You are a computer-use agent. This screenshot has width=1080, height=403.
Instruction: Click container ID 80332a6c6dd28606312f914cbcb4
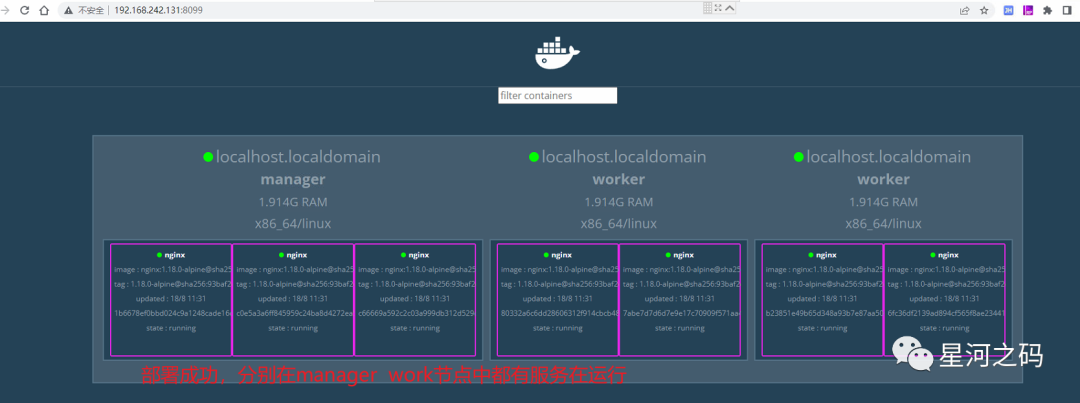coord(558,313)
